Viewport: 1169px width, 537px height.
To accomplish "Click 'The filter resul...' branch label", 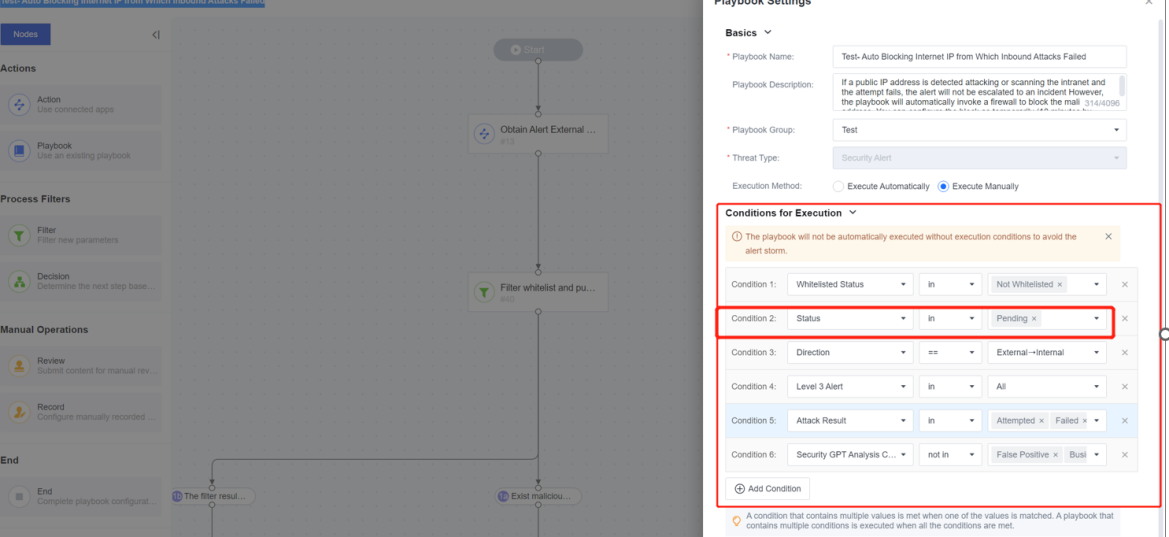I will click(x=212, y=496).
